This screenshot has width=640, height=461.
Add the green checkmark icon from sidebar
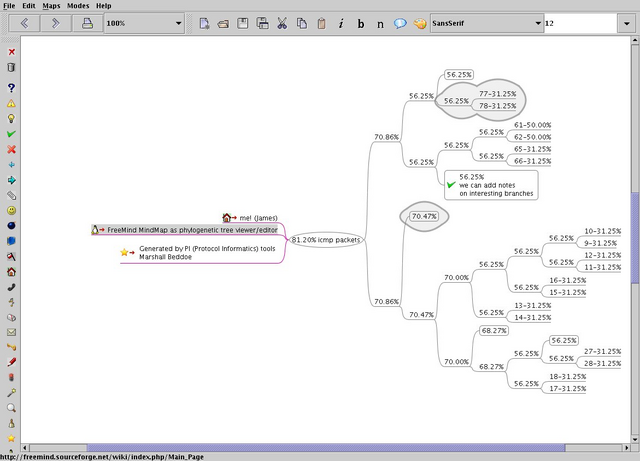pyautogui.click(x=11, y=134)
